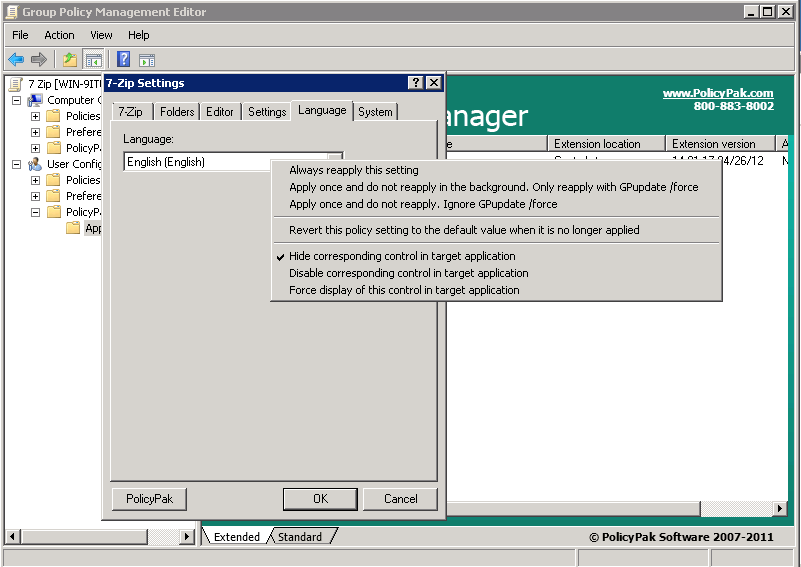Click the Group Policy Management Editor title icon
Screen dimensions: 801x567
click(12, 12)
